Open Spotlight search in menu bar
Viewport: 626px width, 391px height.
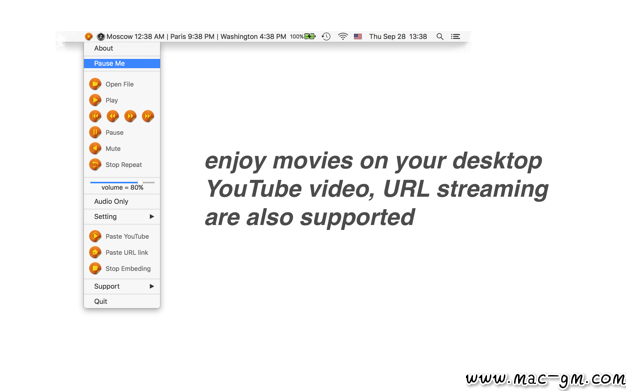(440, 36)
